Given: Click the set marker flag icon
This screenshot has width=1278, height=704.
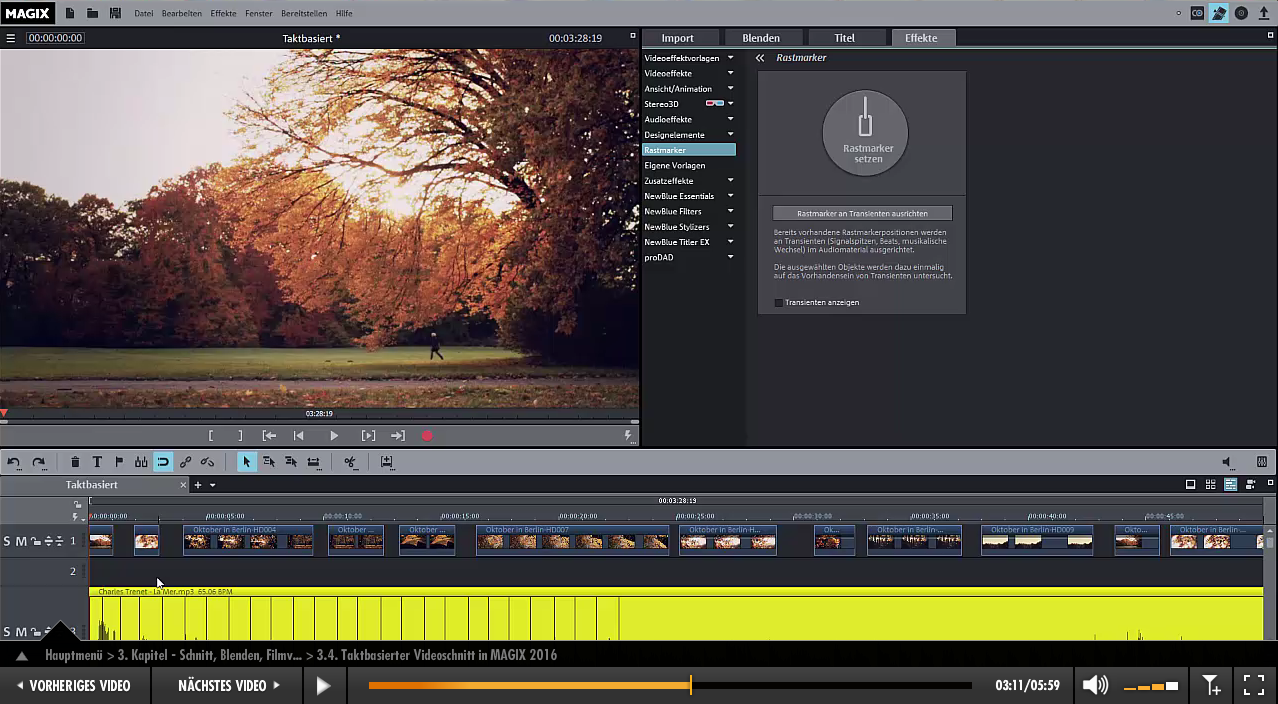Looking at the screenshot, I should [x=119, y=462].
